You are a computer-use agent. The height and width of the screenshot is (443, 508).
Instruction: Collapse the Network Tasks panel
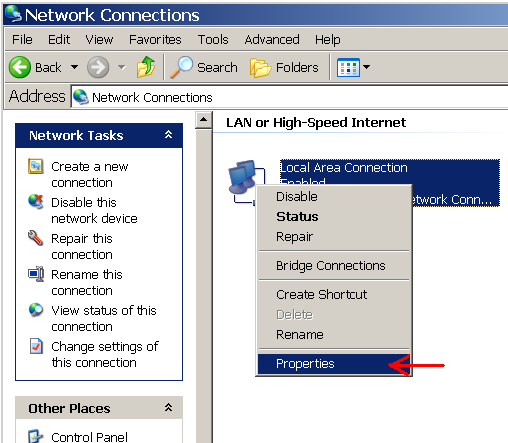click(168, 135)
